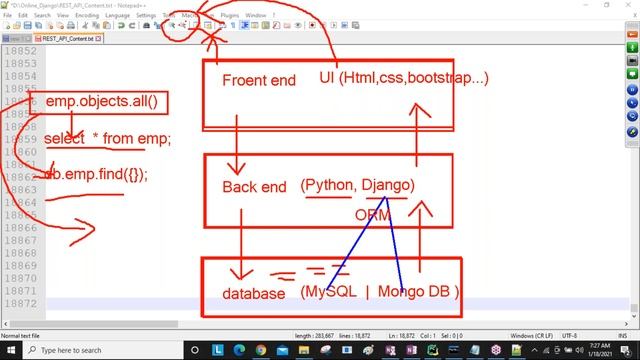640x360 pixels.
Task: Show hidden system tray icons chevron
Action: click(x=534, y=350)
